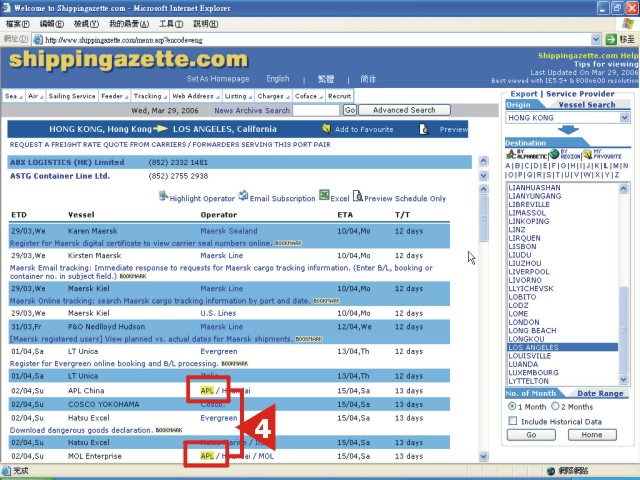
Task: Switch to the Vessel Search tab
Action: click(x=587, y=105)
